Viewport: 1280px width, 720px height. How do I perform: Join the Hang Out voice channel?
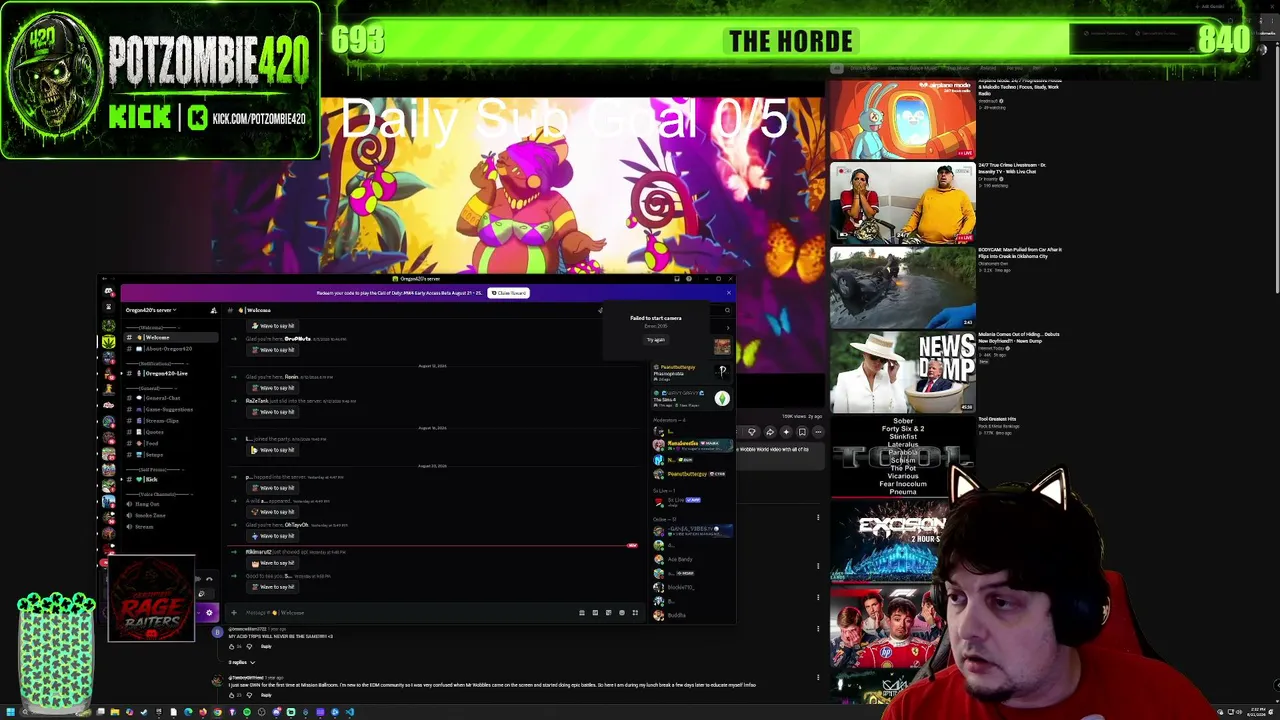click(x=169, y=504)
